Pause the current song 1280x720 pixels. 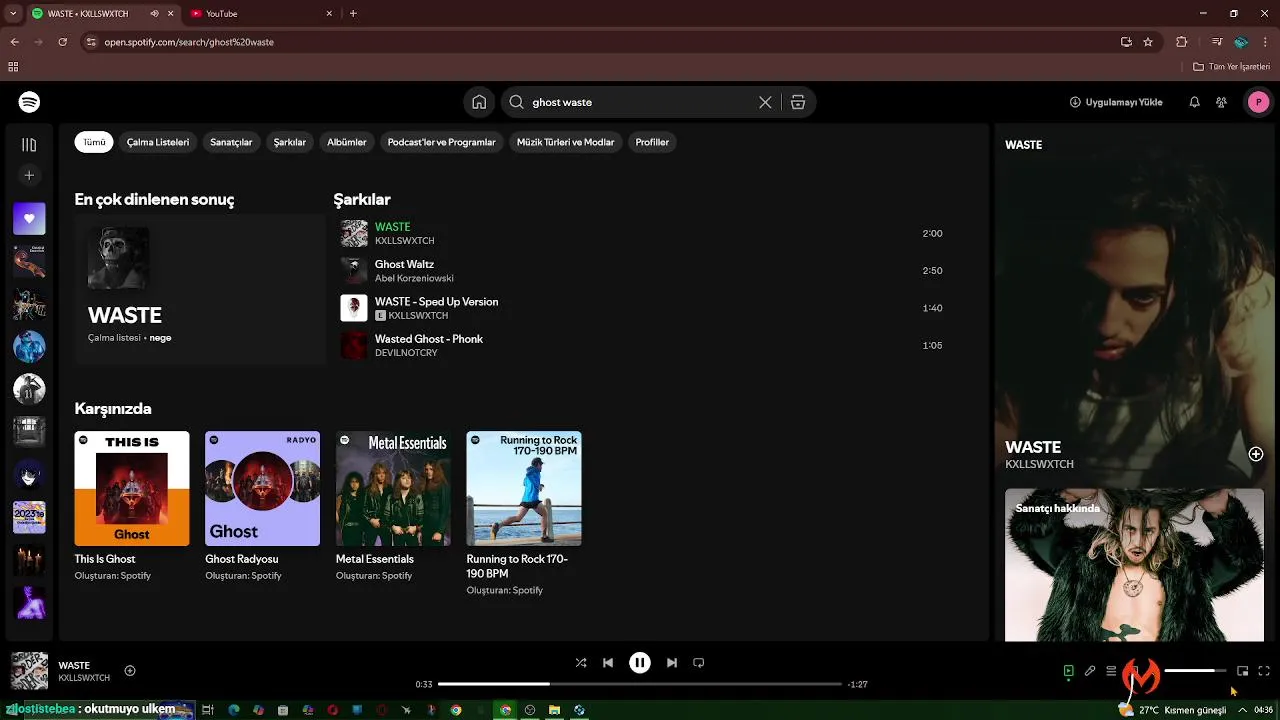tap(640, 662)
